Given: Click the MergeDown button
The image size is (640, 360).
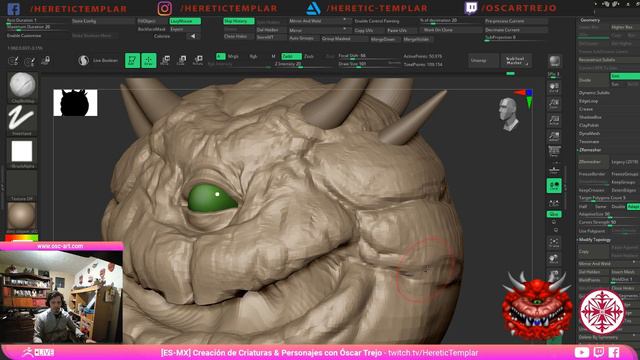Looking at the screenshot, I should tap(385, 39).
